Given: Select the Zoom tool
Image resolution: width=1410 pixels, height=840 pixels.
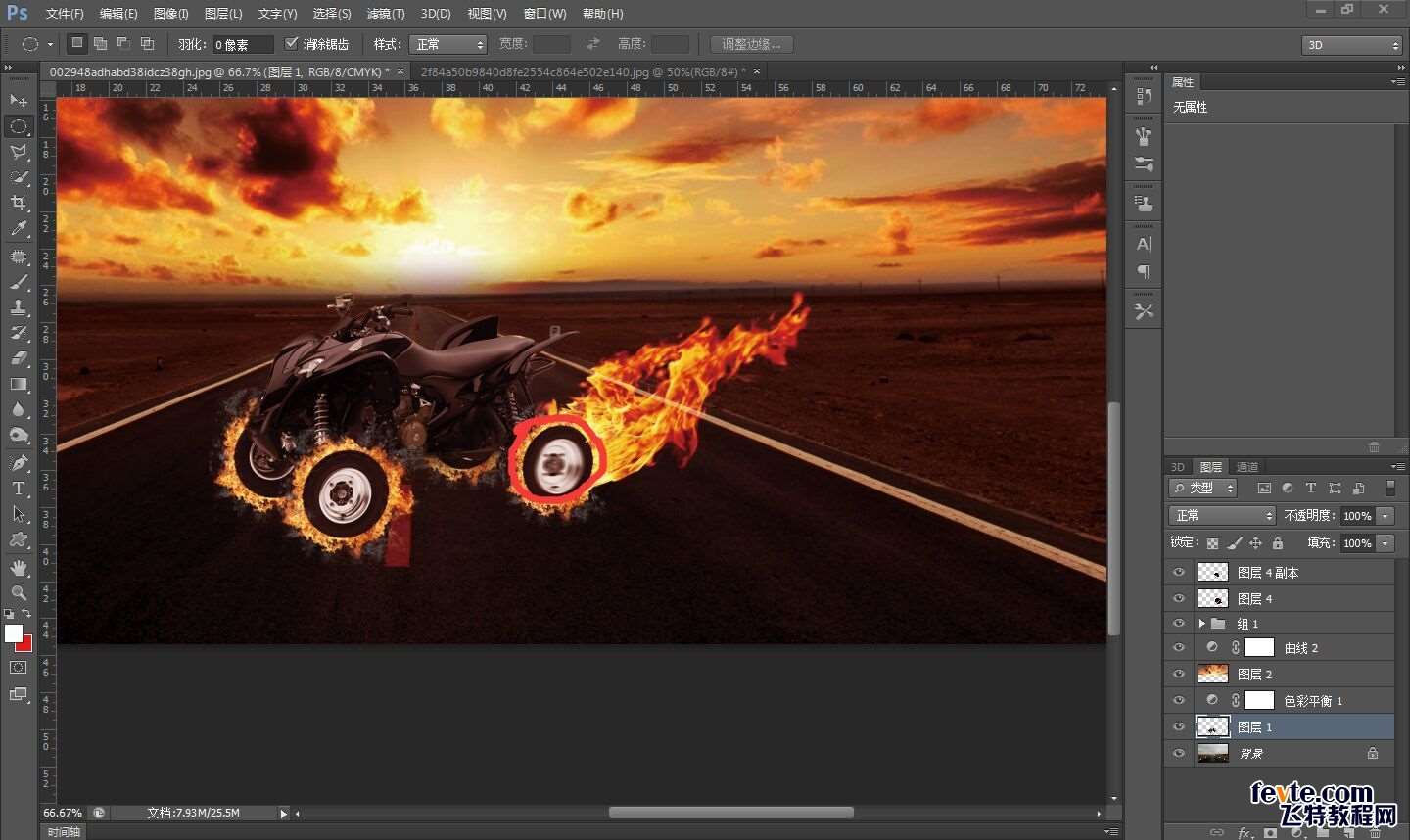Looking at the screenshot, I should tap(19, 593).
